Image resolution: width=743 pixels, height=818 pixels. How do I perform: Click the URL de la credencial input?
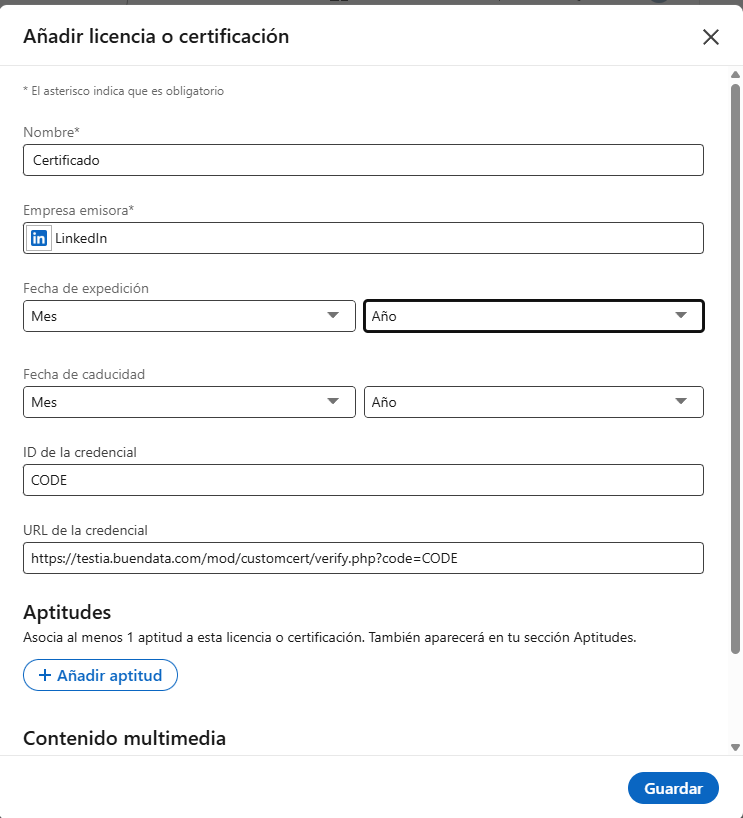[363, 558]
